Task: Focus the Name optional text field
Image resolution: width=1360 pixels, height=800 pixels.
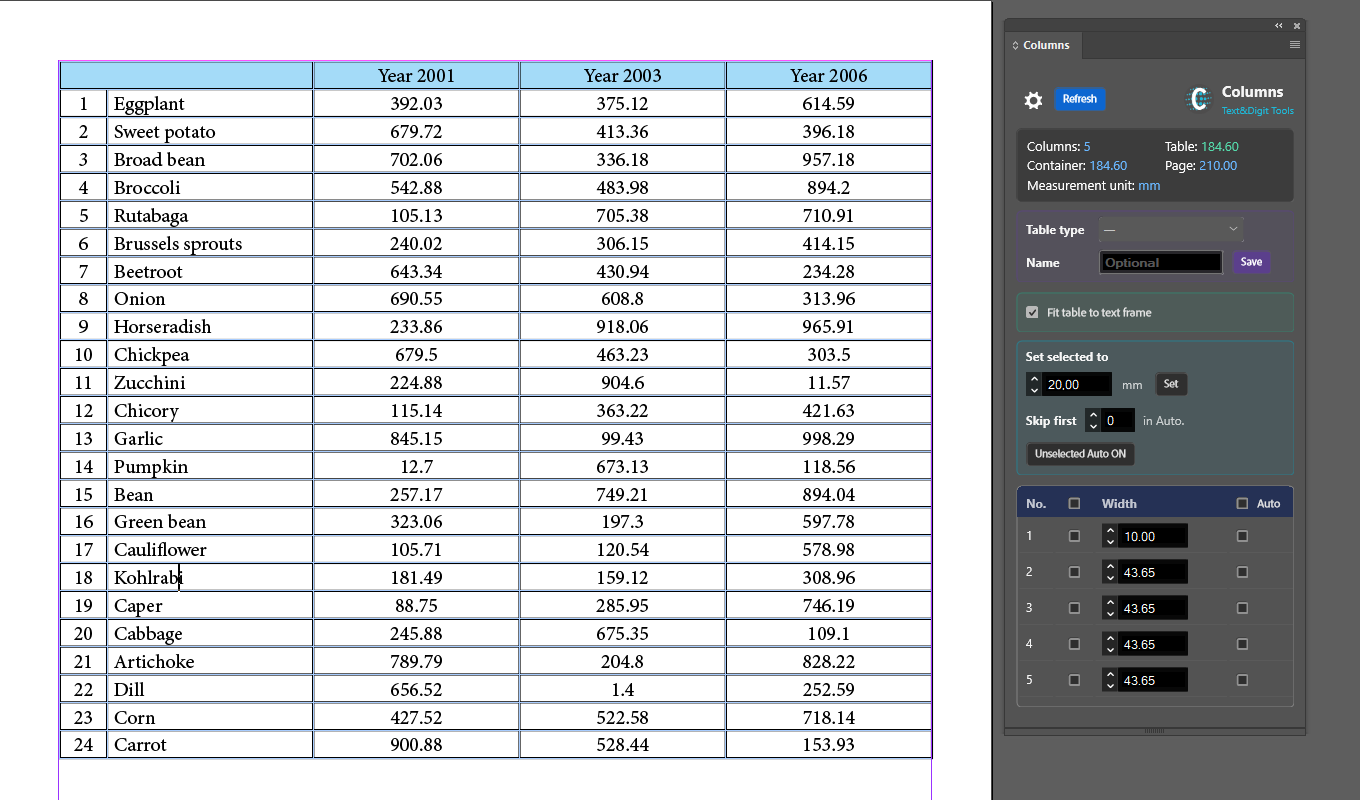Action: coord(1161,262)
